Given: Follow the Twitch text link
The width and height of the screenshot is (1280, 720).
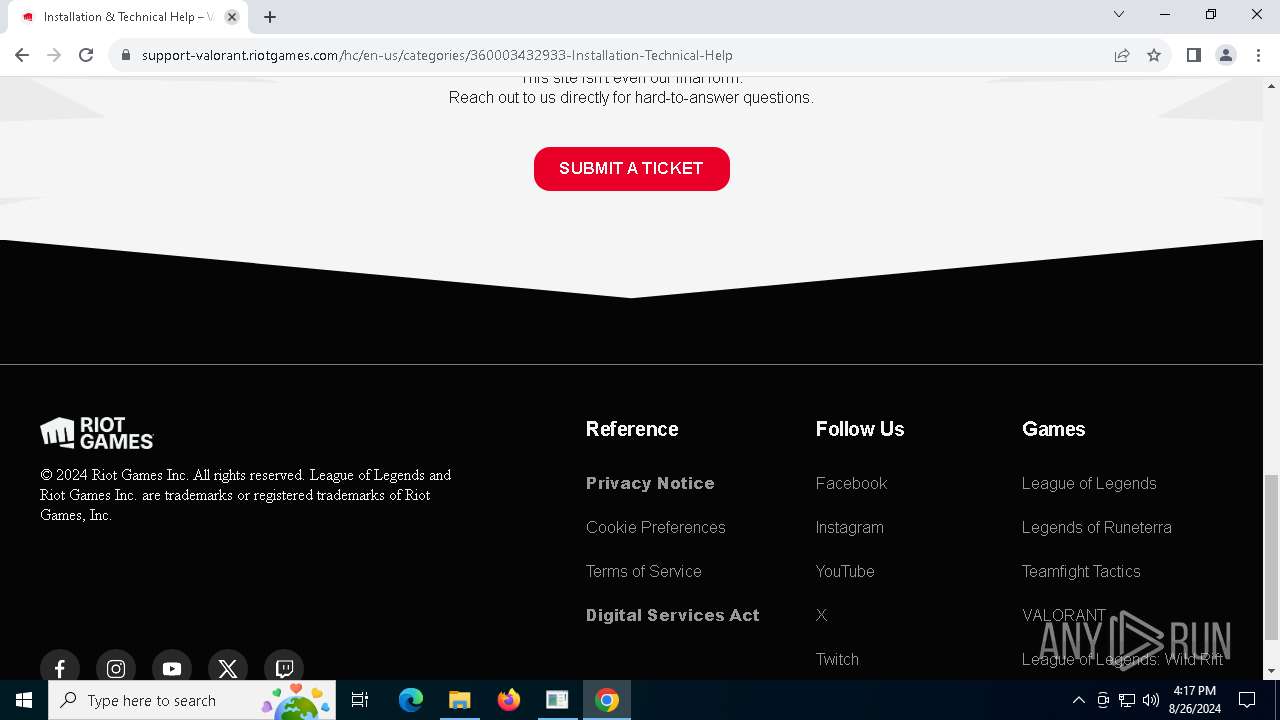Looking at the screenshot, I should click(837, 659).
